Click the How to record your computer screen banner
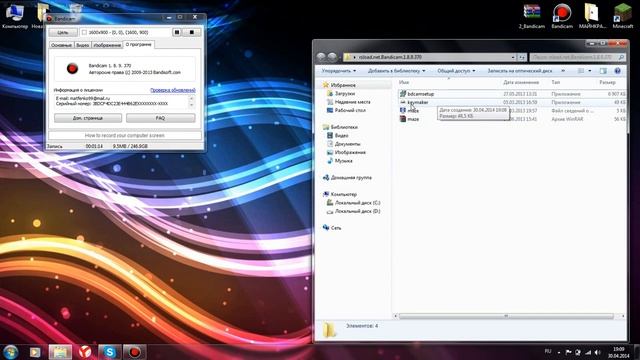 (x=124, y=135)
